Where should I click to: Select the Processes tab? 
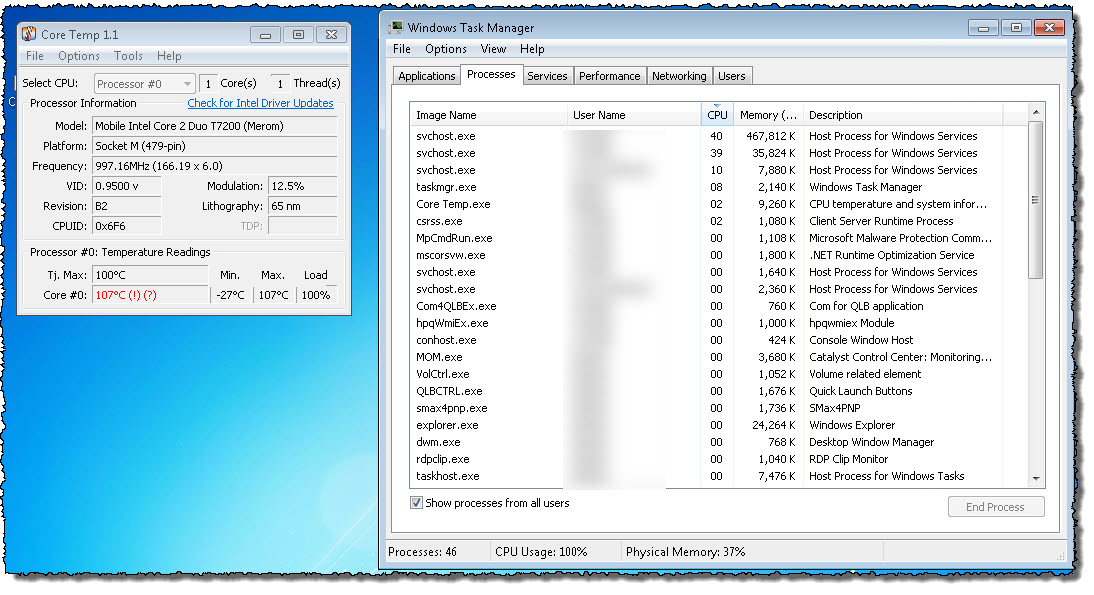(491, 75)
